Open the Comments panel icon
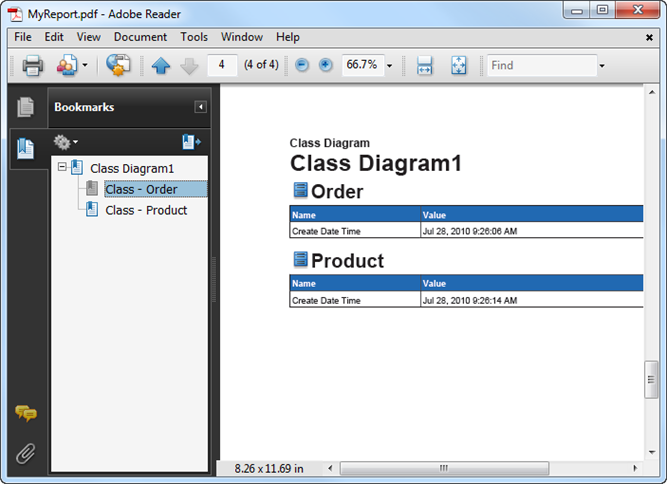This screenshot has height=484, width=667. [26, 413]
